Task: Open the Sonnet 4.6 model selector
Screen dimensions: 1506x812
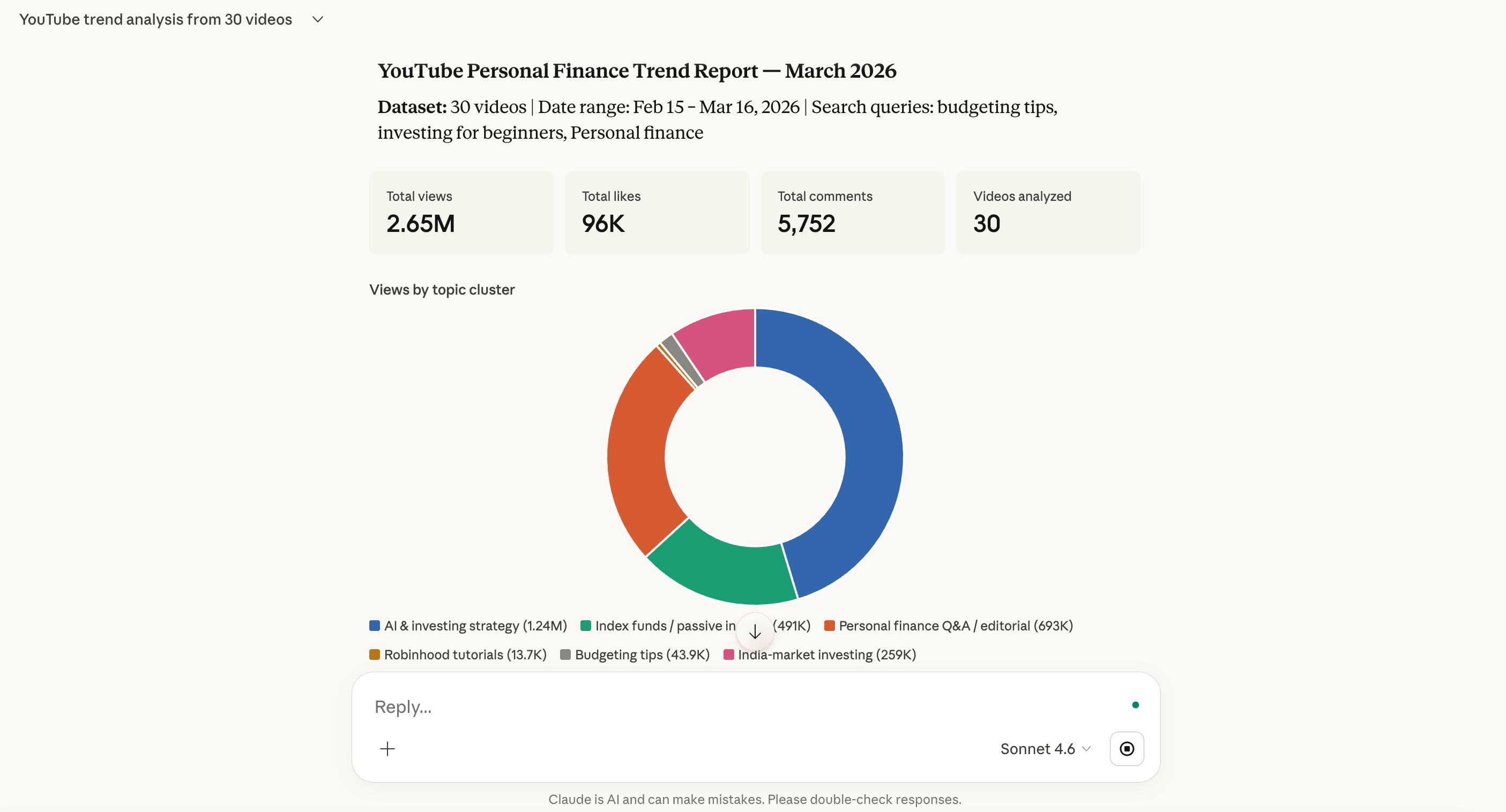Action: point(1044,748)
